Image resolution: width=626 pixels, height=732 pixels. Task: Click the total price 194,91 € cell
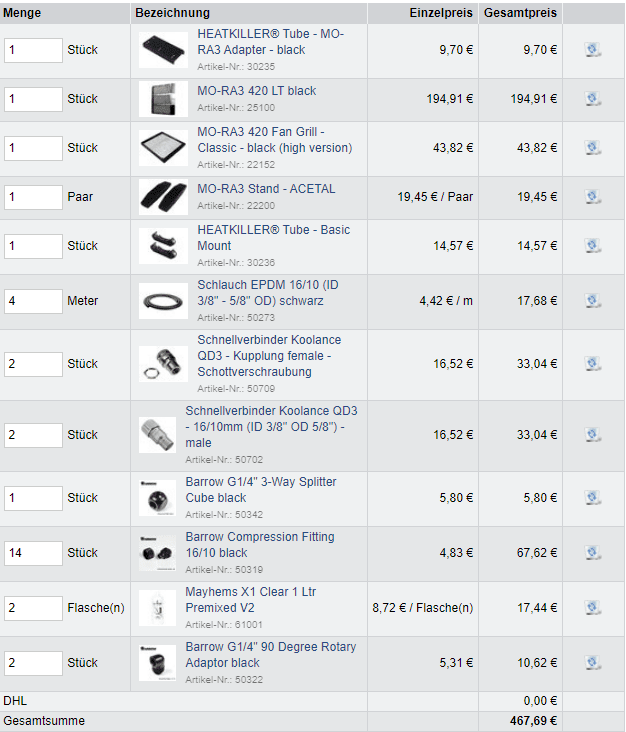[x=534, y=99]
